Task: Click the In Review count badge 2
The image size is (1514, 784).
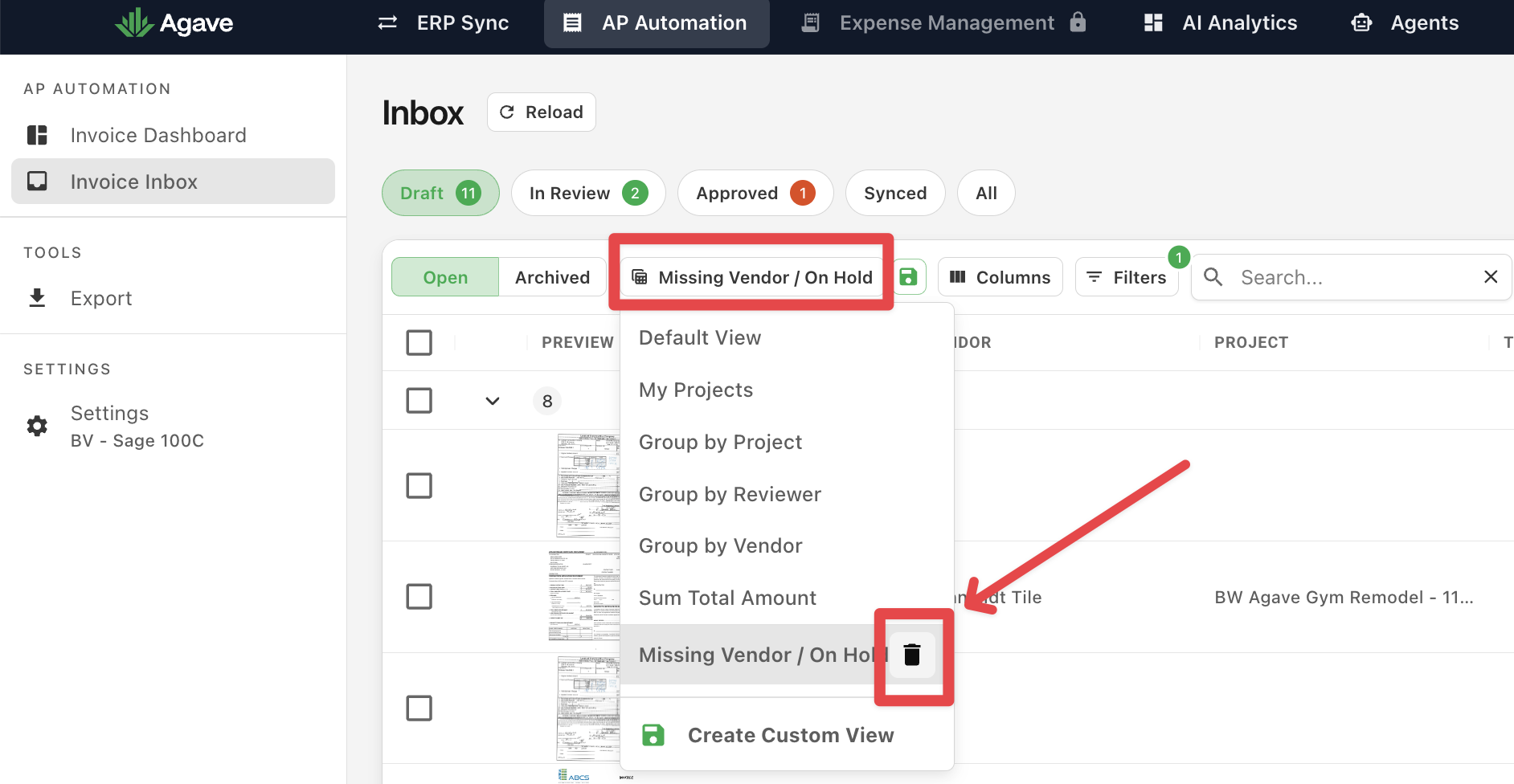Action: (x=635, y=193)
